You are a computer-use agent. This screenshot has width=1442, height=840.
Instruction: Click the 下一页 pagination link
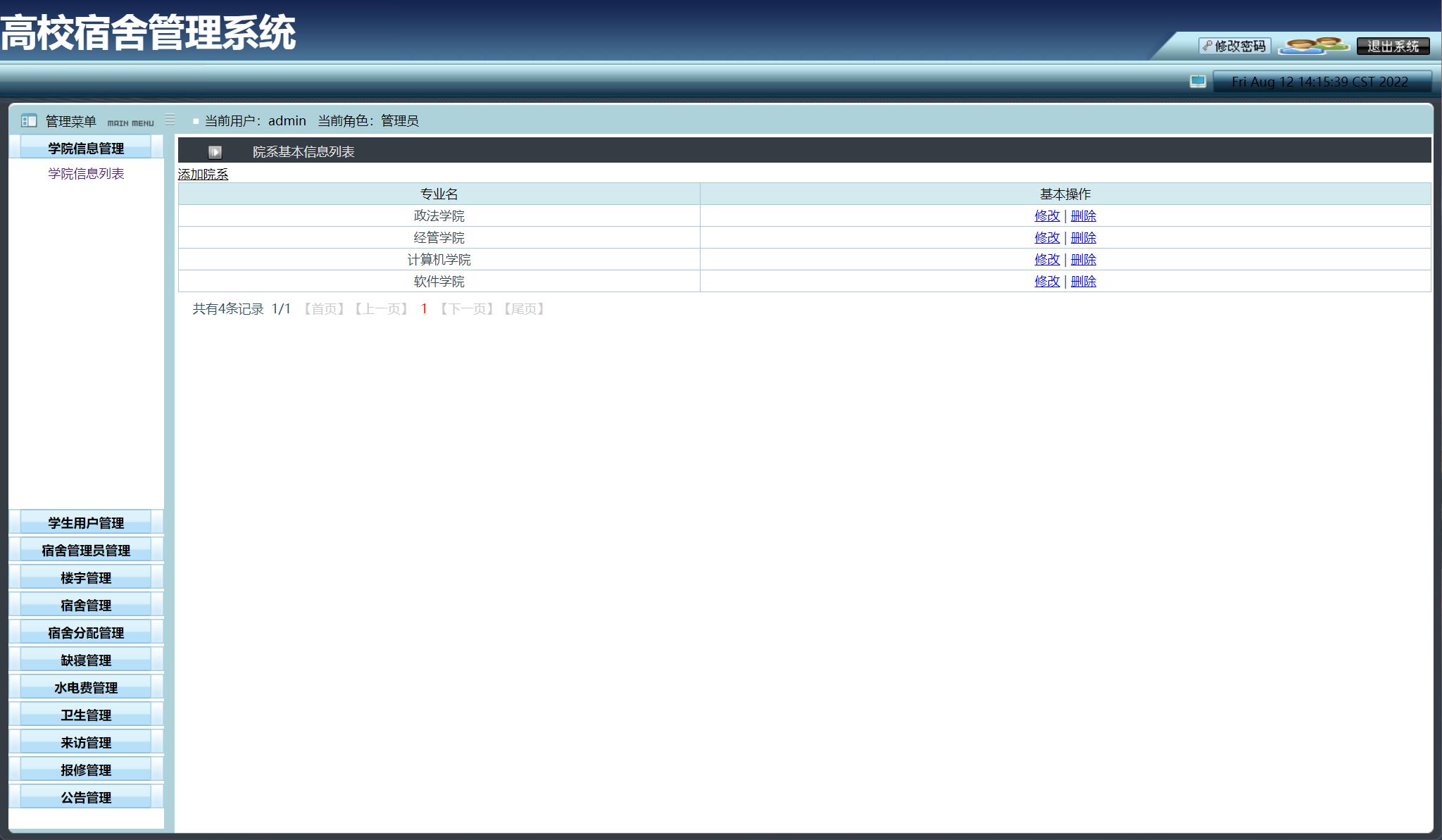tap(467, 309)
